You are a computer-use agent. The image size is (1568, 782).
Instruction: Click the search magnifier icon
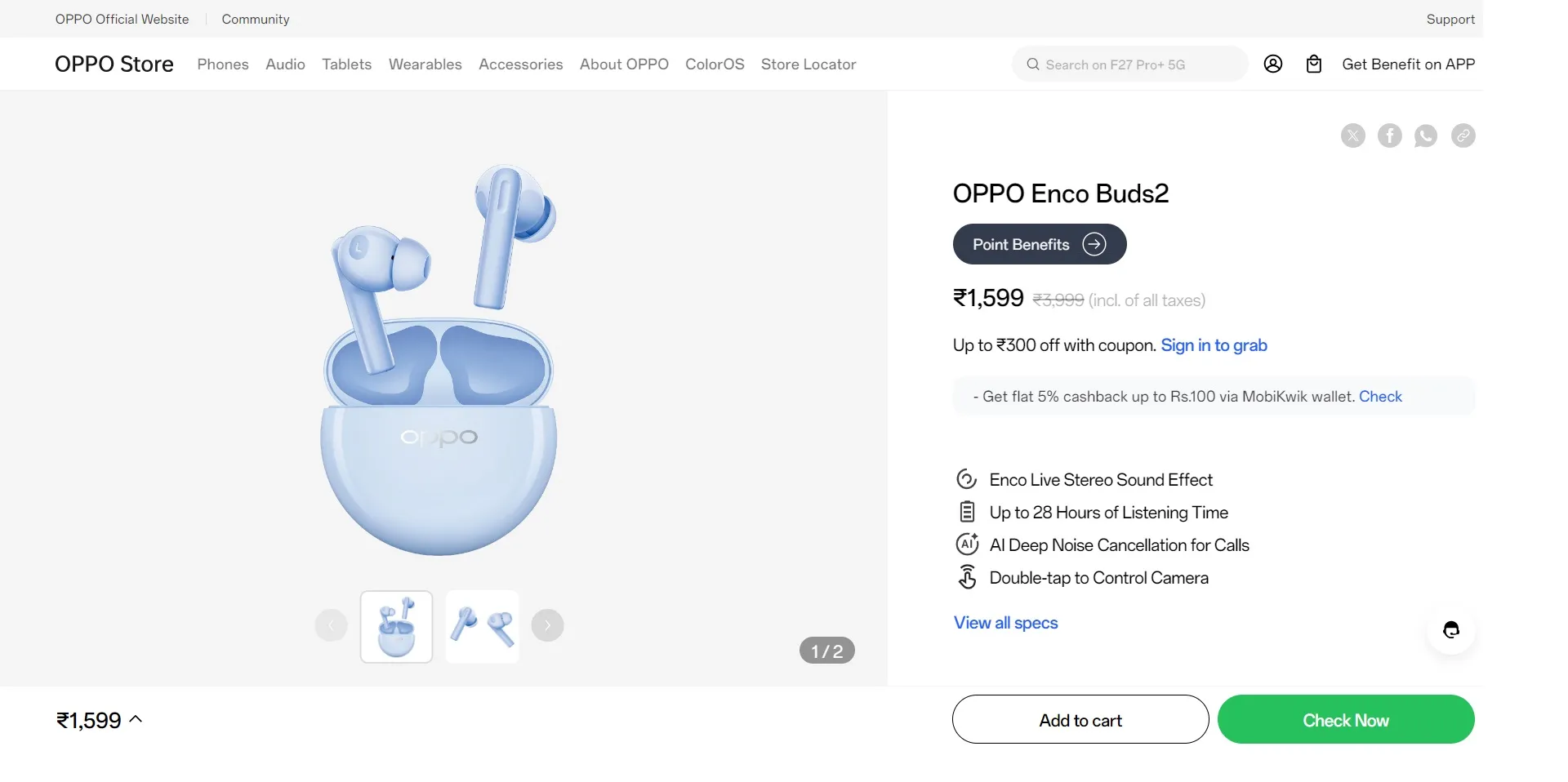coord(1033,64)
